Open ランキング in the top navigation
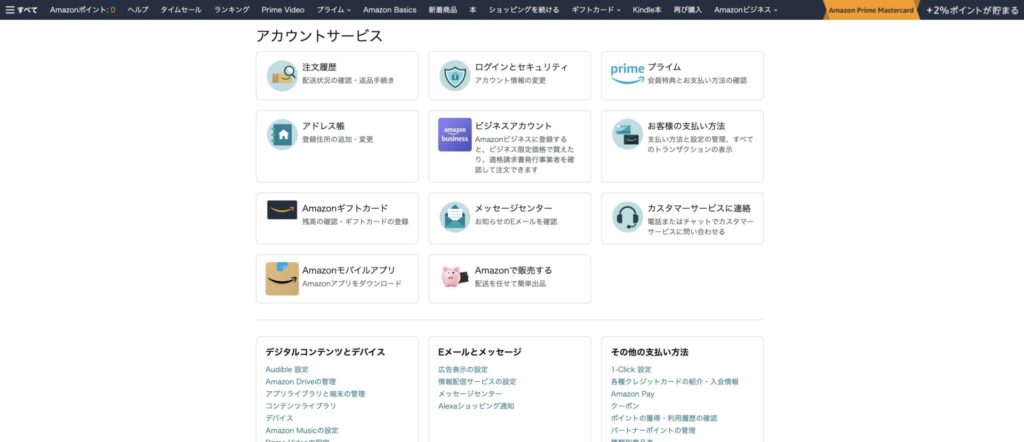The width and height of the screenshot is (1024, 442). tap(232, 10)
